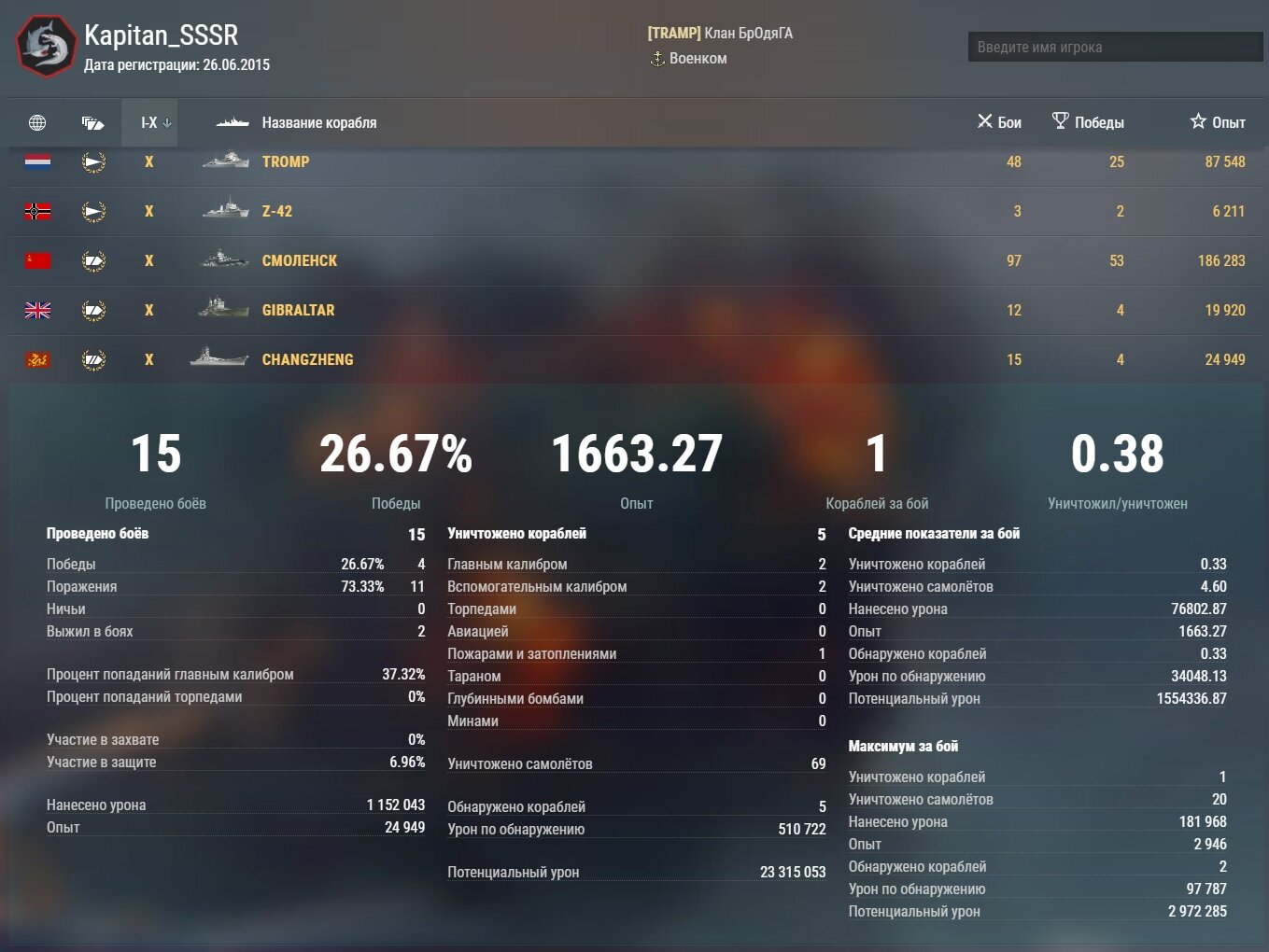Click the Пожарами и затоплениями row
The height and width of the screenshot is (952, 1269).
pos(637,653)
